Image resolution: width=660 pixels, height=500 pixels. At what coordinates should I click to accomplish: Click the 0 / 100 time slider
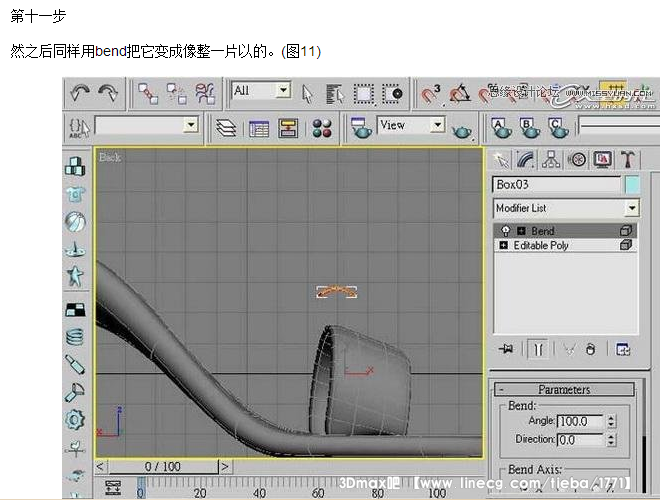pyautogui.click(x=162, y=466)
